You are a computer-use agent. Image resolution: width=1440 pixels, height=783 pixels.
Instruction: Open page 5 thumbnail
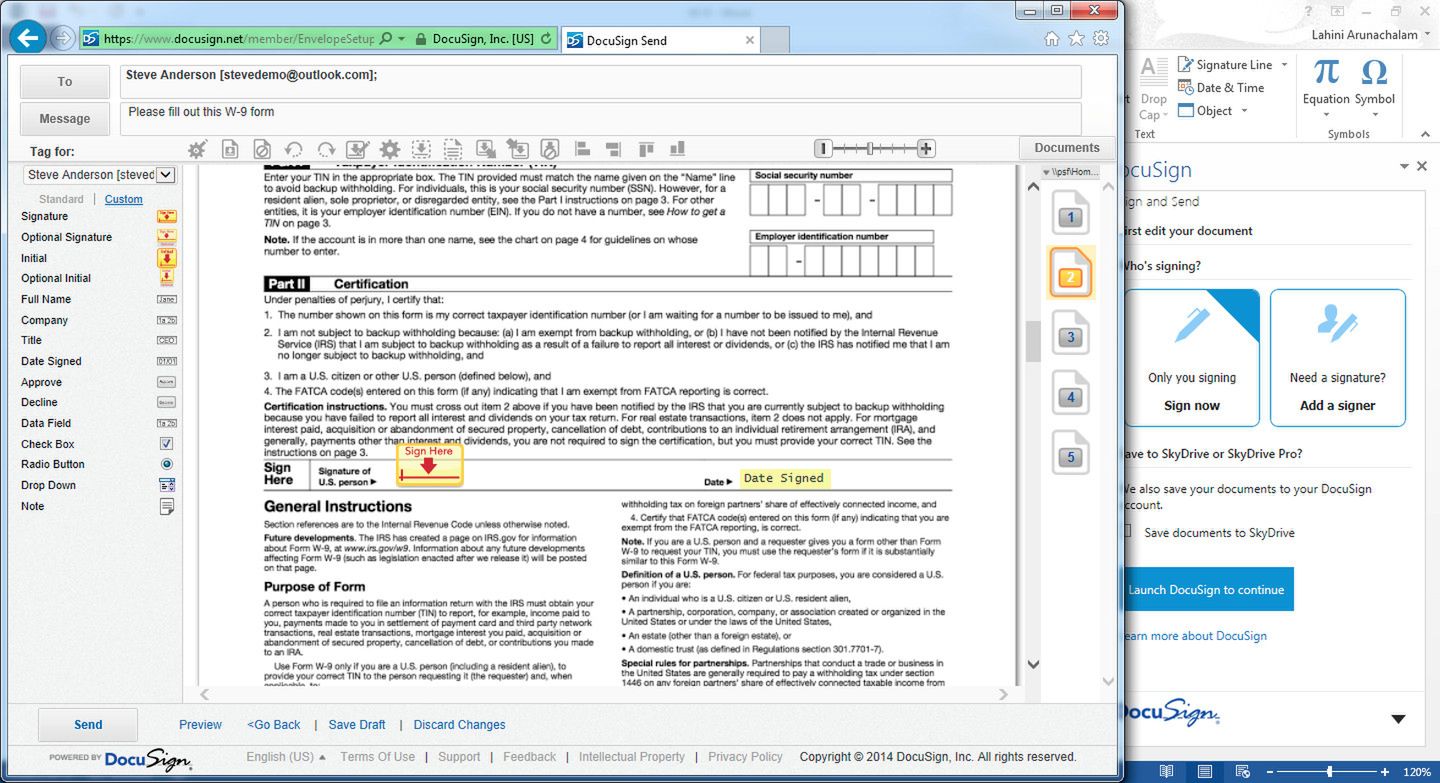[x=1070, y=453]
